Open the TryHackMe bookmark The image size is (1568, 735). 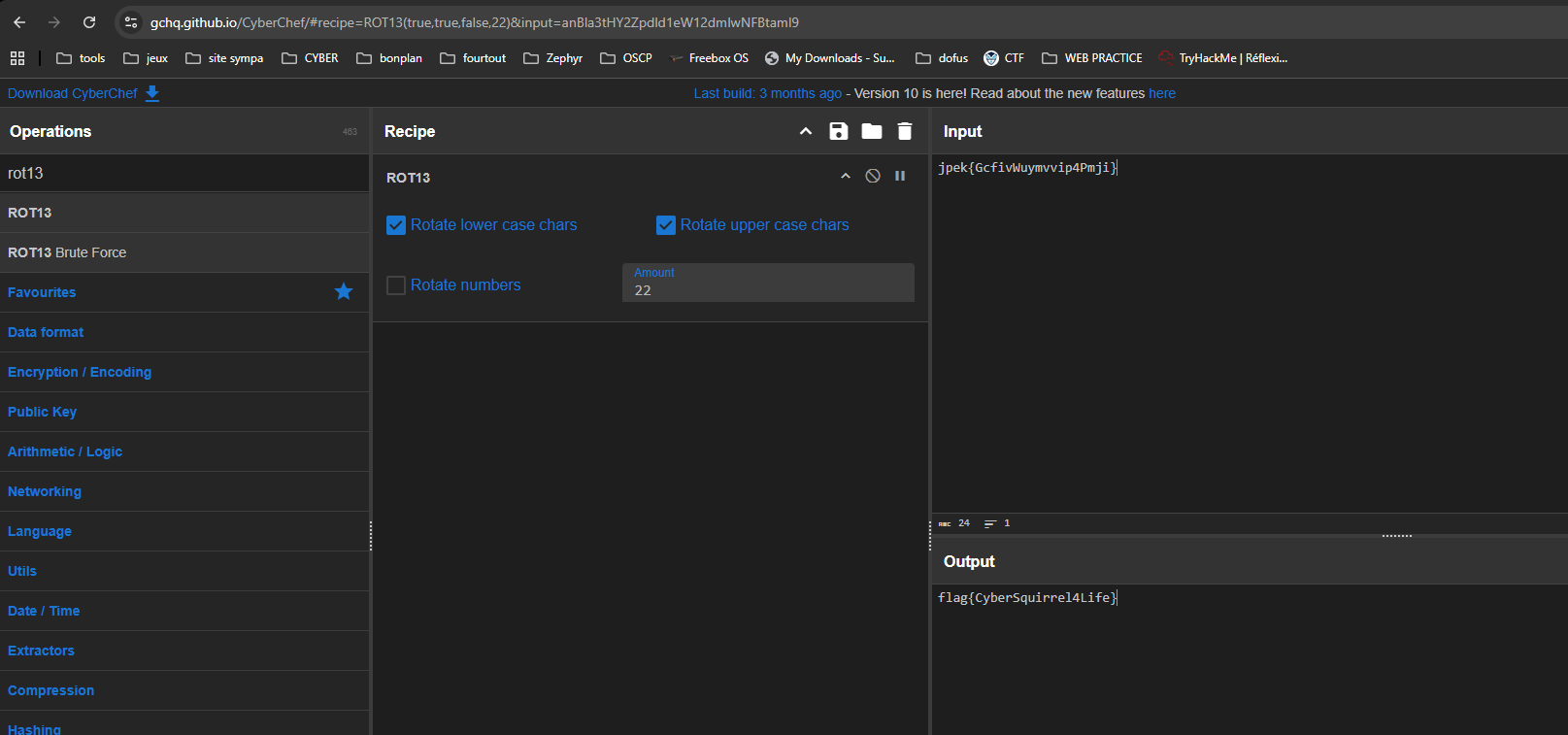[x=1223, y=58]
